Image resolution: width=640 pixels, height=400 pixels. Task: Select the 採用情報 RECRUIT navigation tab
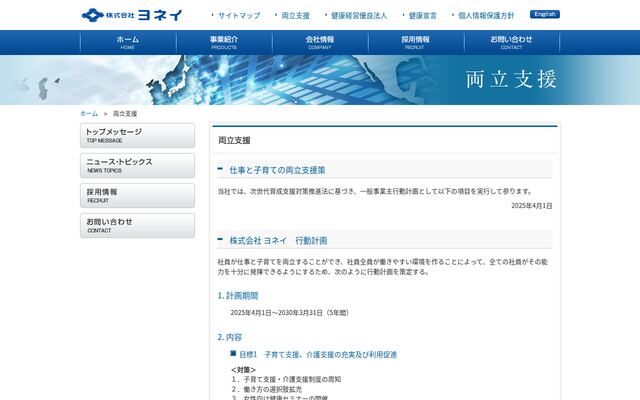[416, 42]
